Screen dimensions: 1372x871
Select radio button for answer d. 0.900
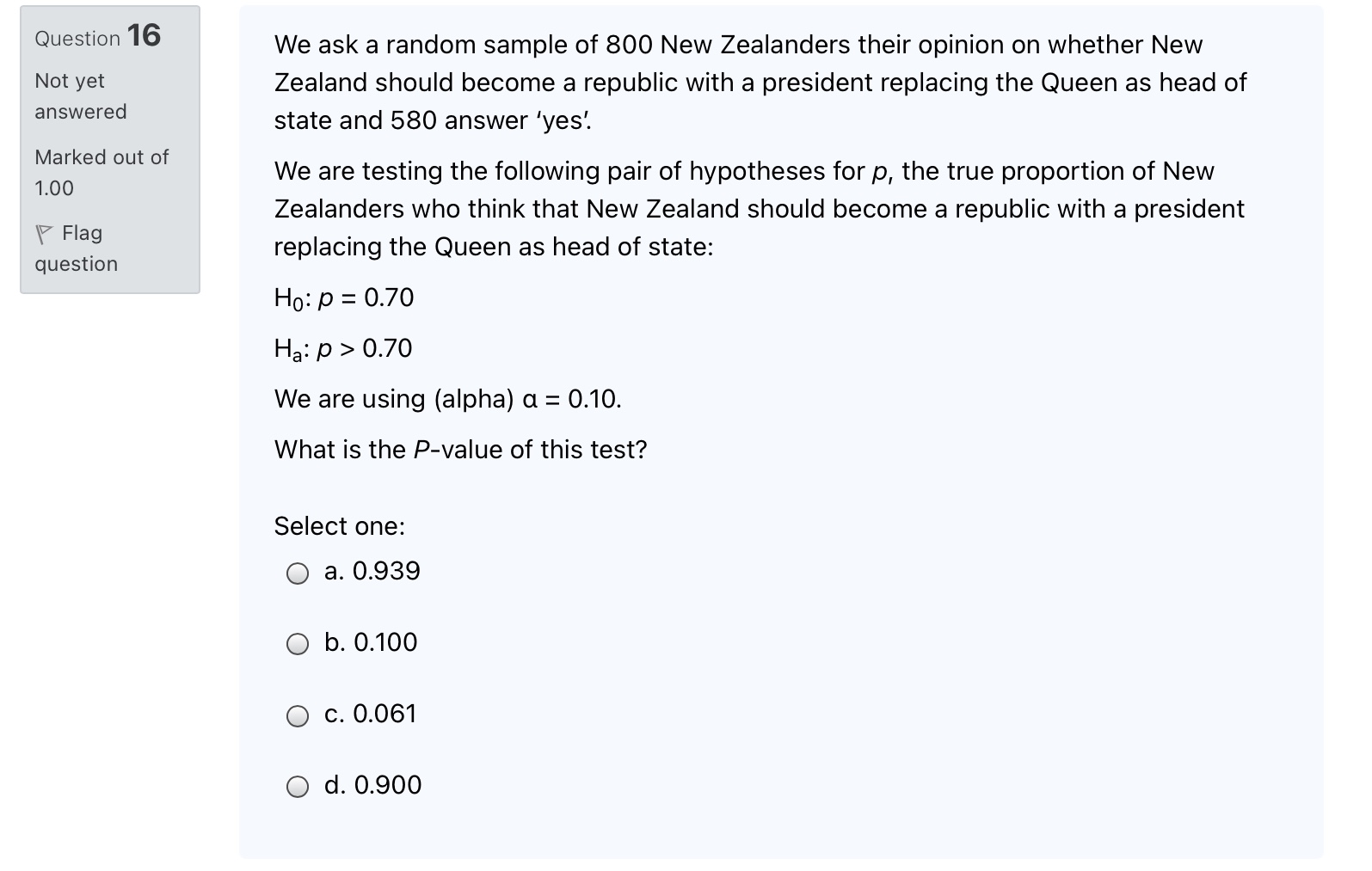(297, 785)
